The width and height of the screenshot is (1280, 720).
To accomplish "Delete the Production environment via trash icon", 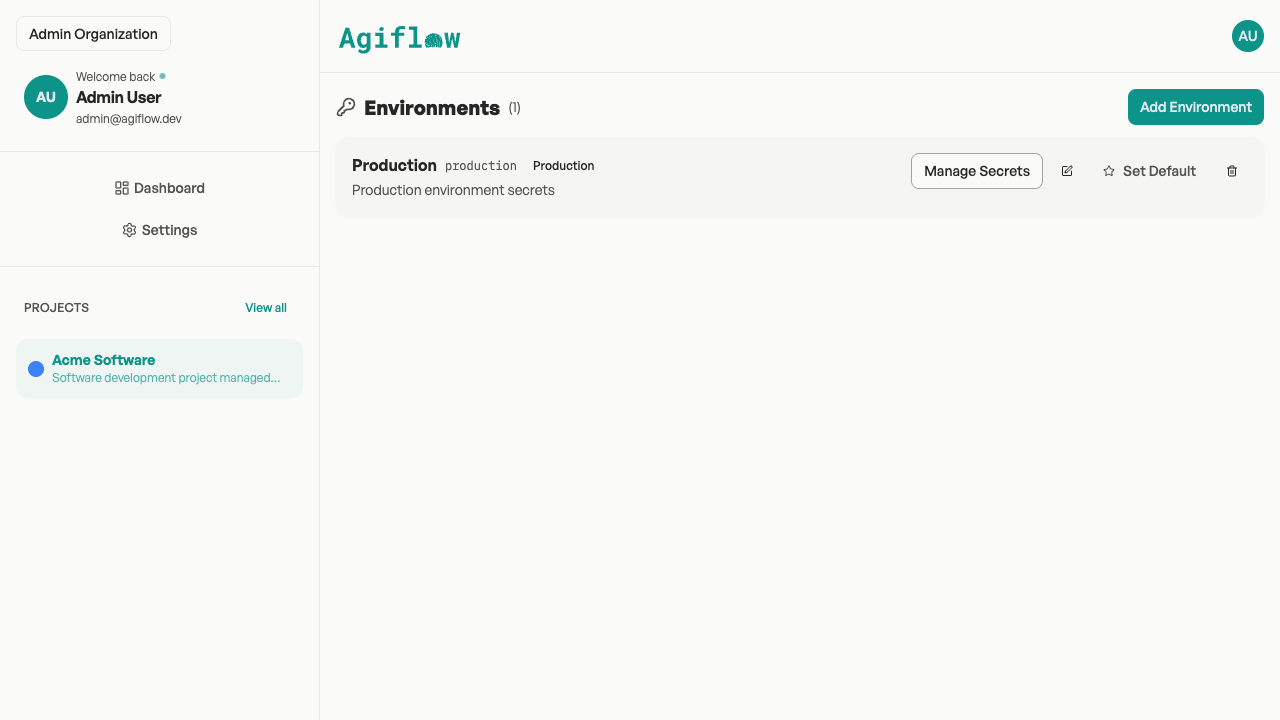I will 1232,171.
